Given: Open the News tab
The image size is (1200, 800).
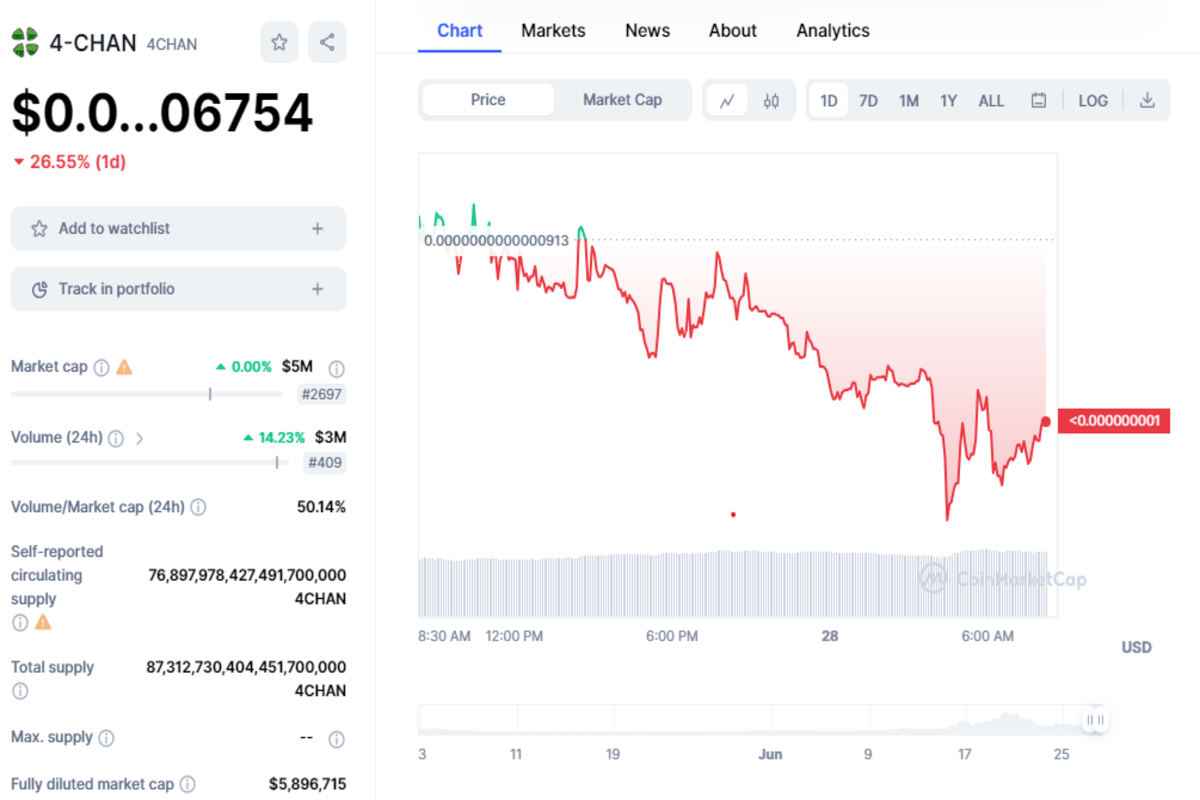Looking at the screenshot, I should click(x=648, y=31).
